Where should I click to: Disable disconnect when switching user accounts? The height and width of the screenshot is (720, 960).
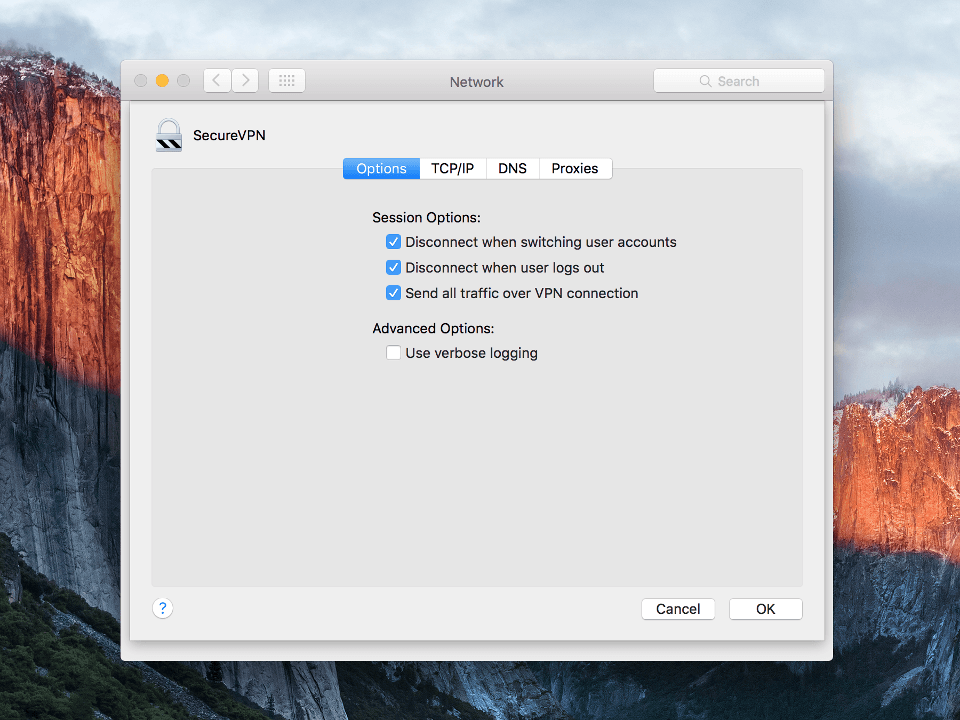(393, 242)
